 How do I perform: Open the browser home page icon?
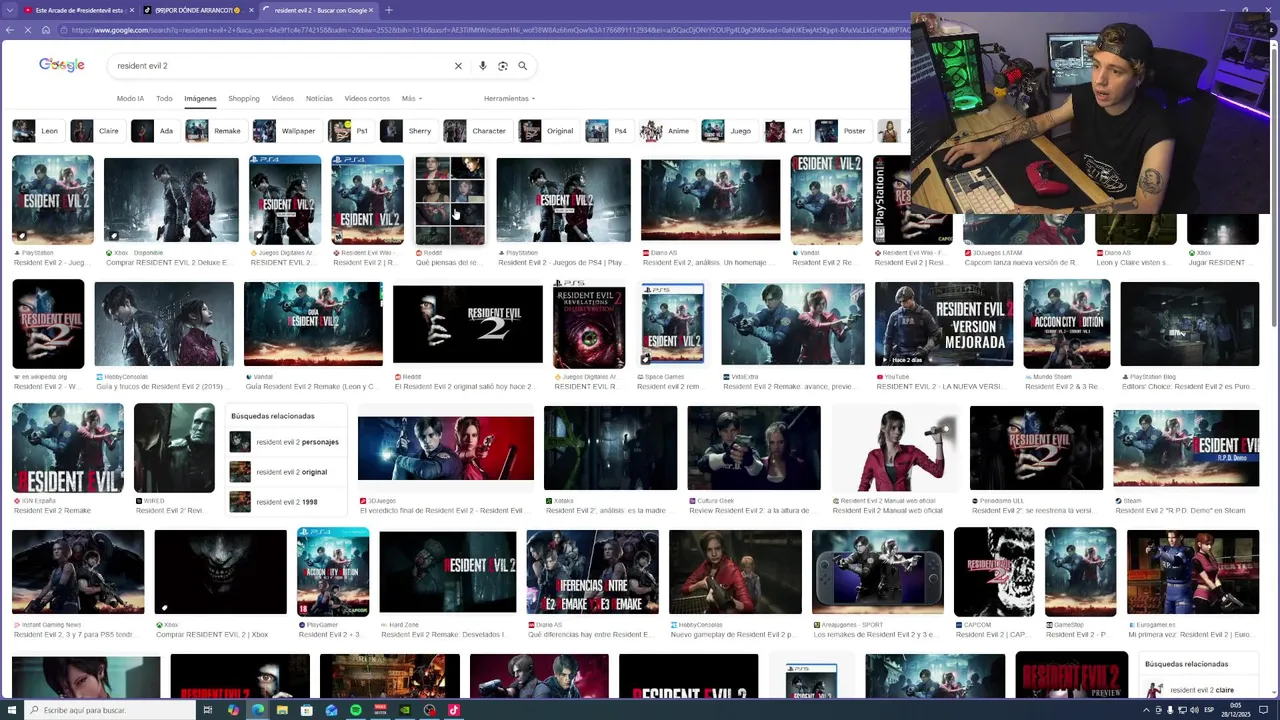[x=46, y=30]
